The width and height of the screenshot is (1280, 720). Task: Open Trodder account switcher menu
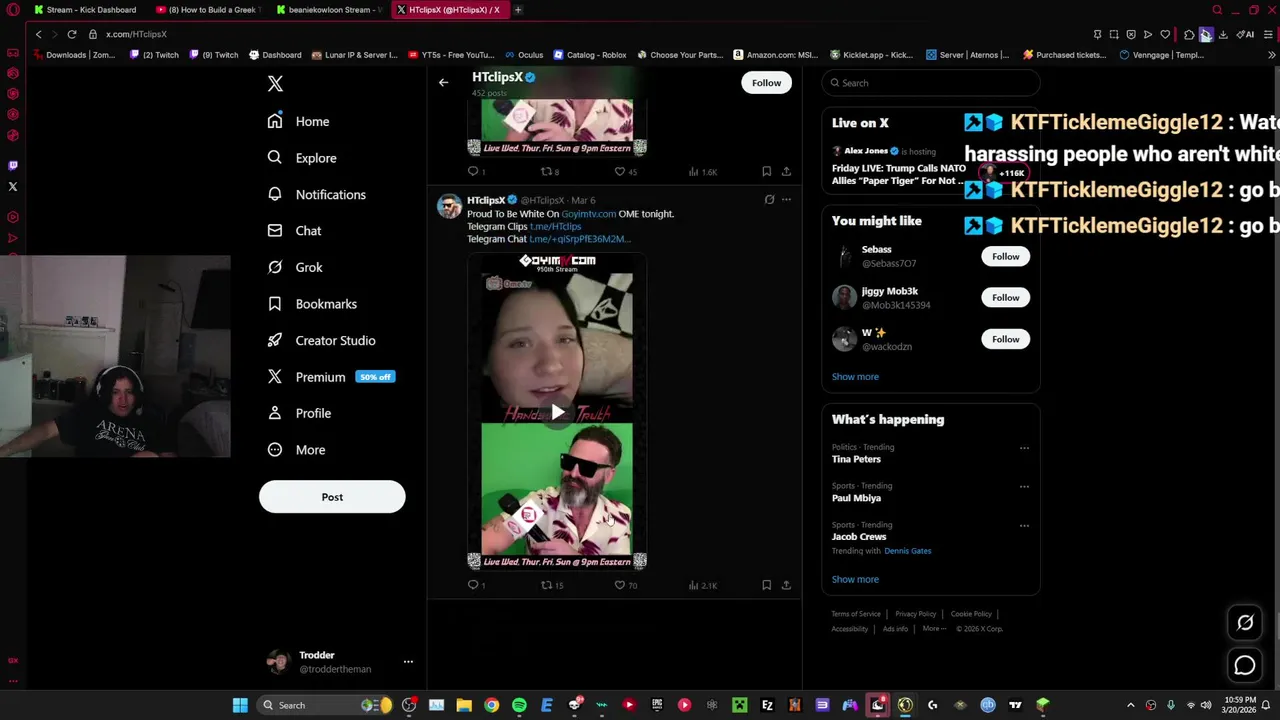click(x=408, y=662)
